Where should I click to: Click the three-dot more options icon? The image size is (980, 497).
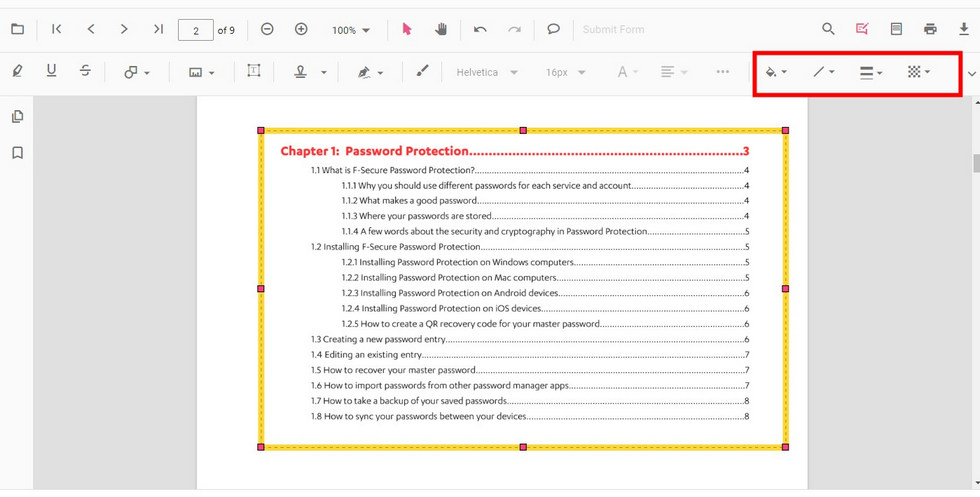pyautogui.click(x=723, y=72)
